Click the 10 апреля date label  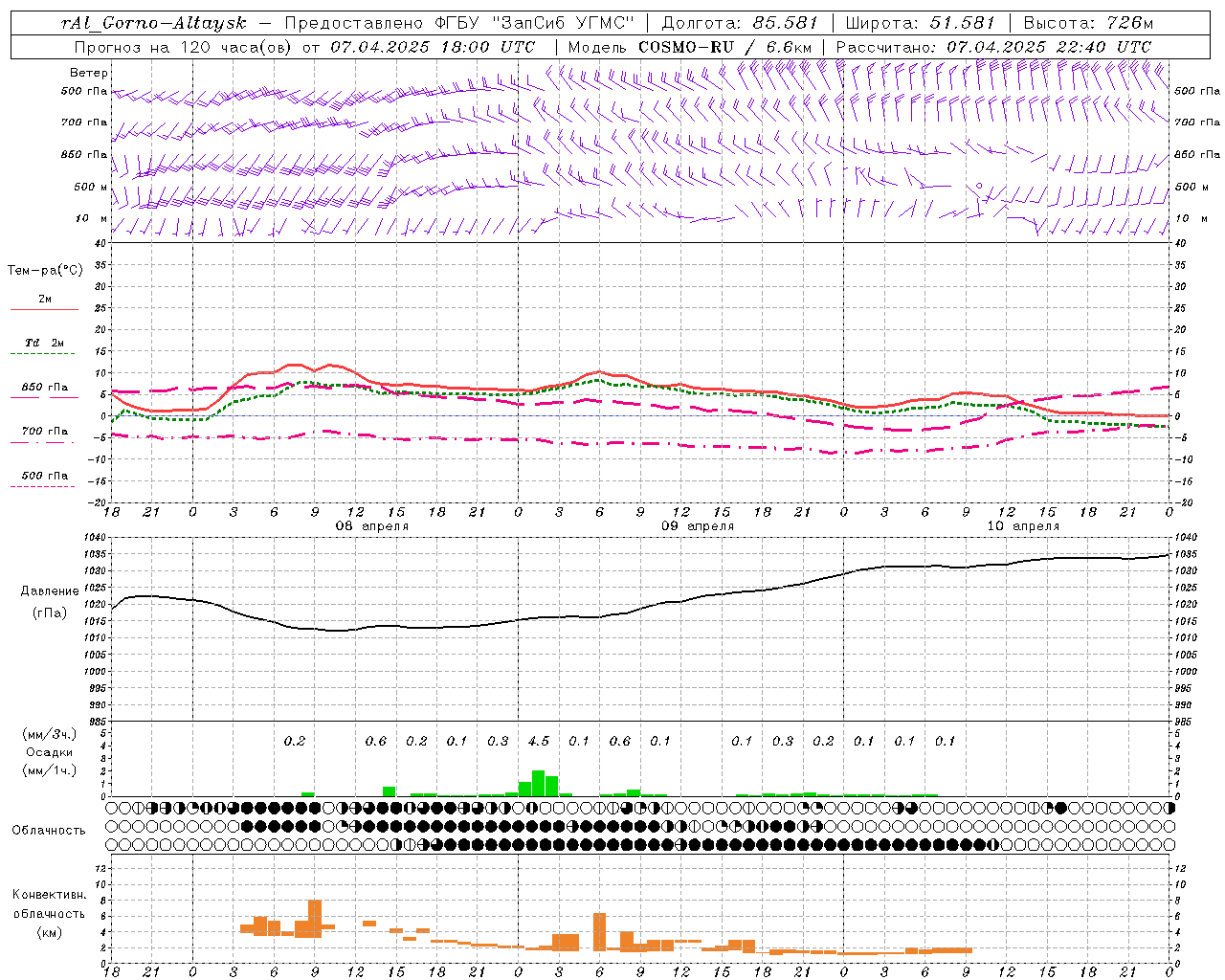click(1023, 526)
